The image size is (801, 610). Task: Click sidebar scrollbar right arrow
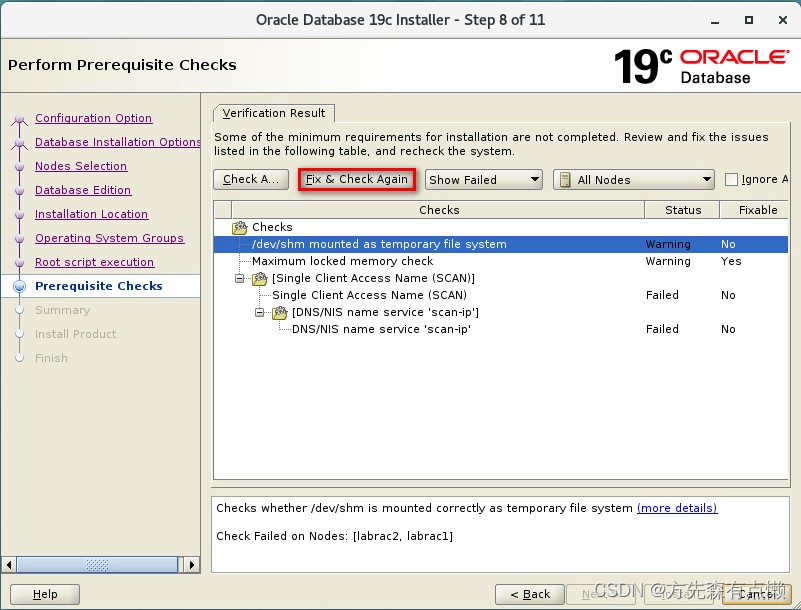click(192, 565)
